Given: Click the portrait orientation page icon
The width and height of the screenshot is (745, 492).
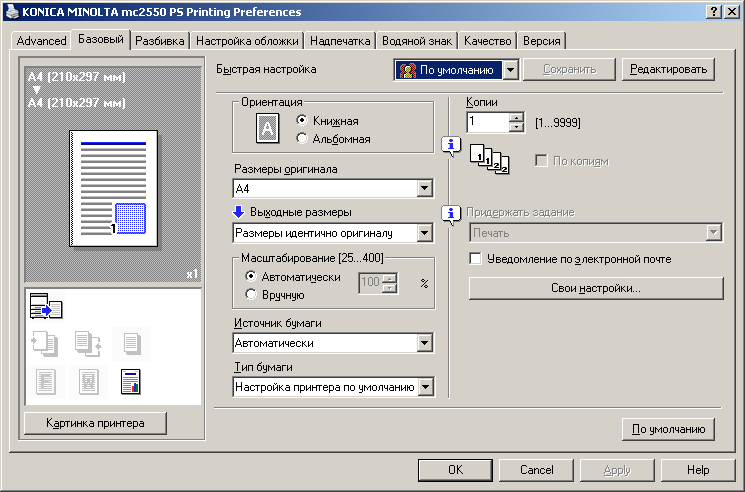Looking at the screenshot, I should pyautogui.click(x=267, y=128).
